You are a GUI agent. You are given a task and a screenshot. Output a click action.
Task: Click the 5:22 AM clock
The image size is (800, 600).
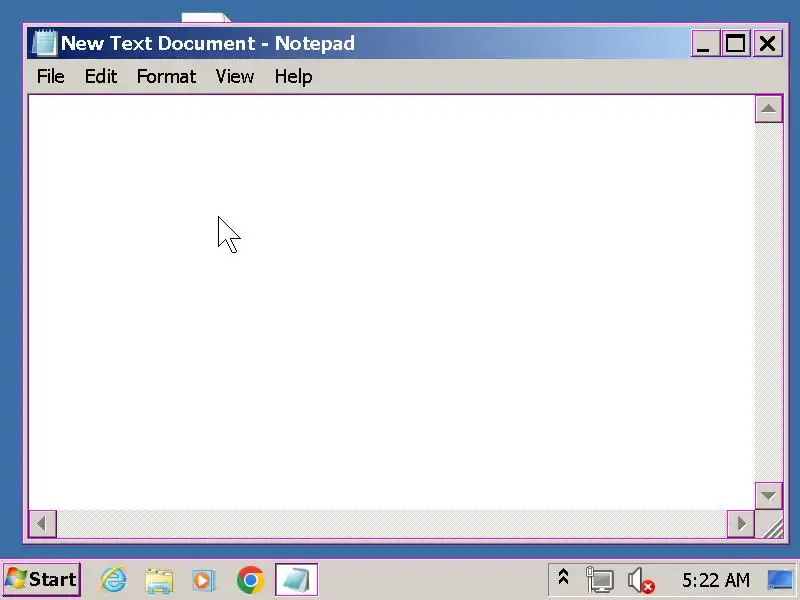point(716,580)
